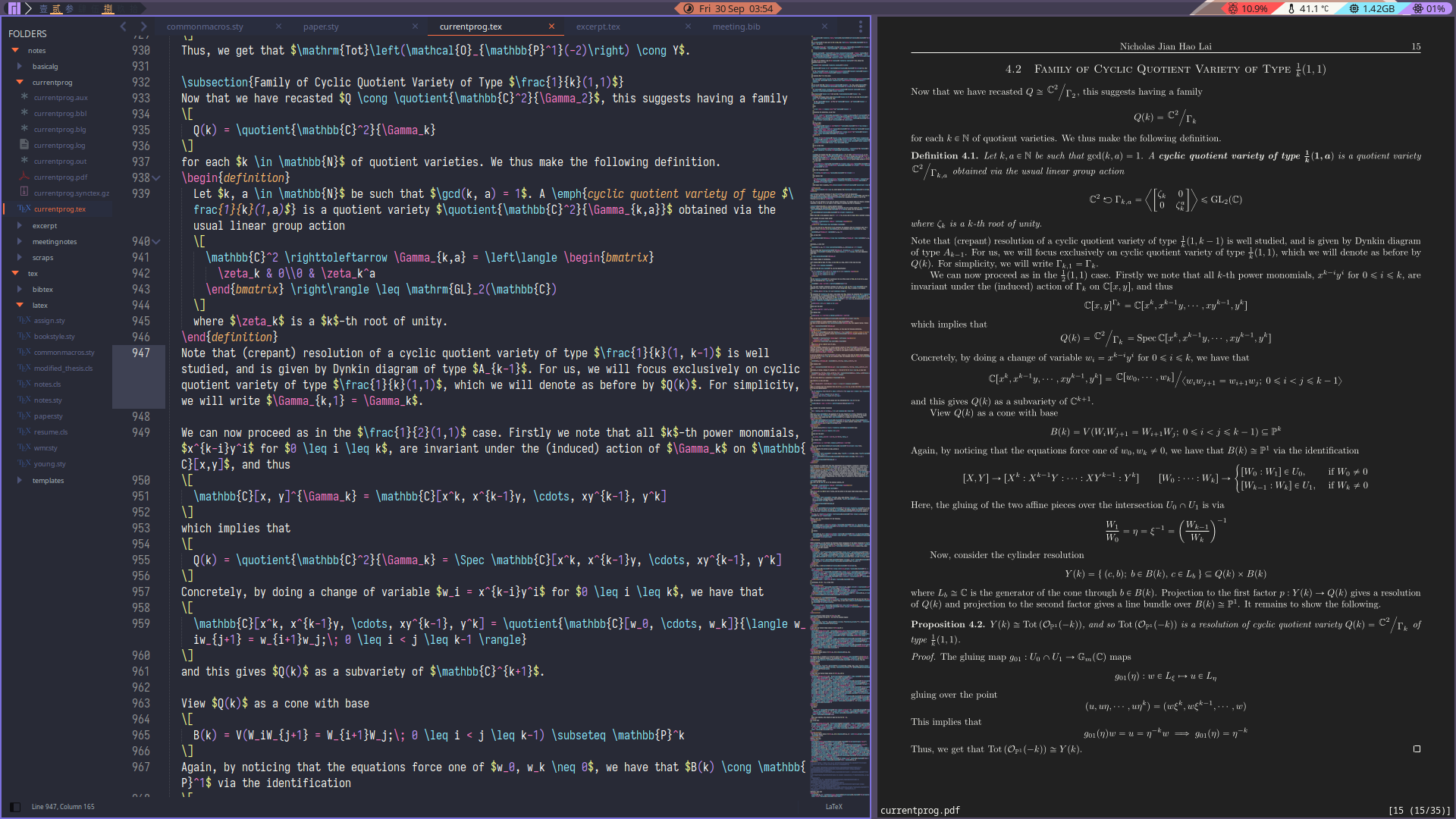Jump forward with the right arrow navigation icon
1456x819 pixels.
point(143,27)
